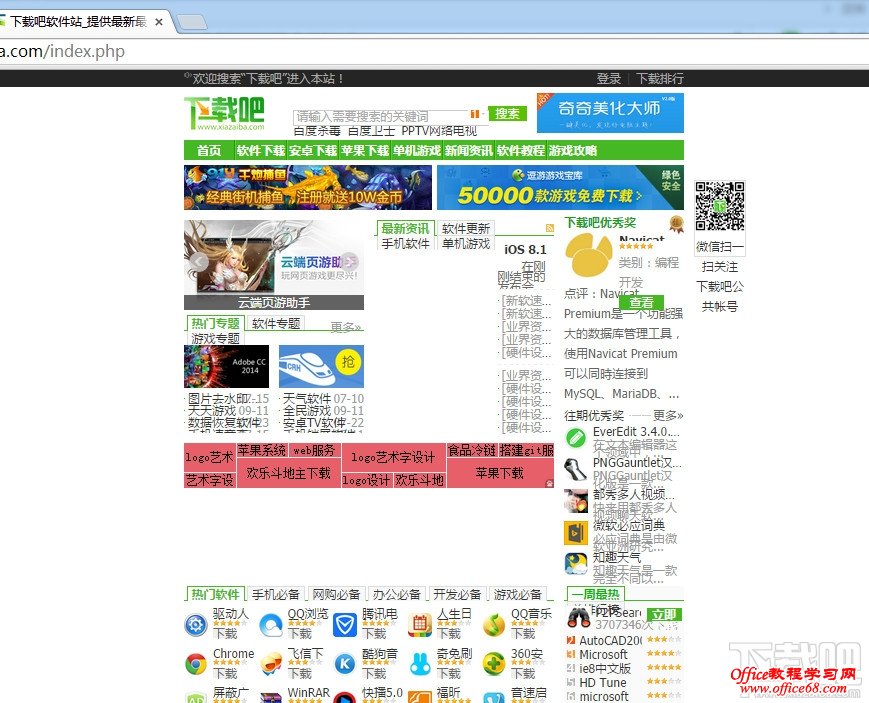Go to next slide in banner carousel
Viewport: 869px width, 703px height.
(x=350, y=262)
